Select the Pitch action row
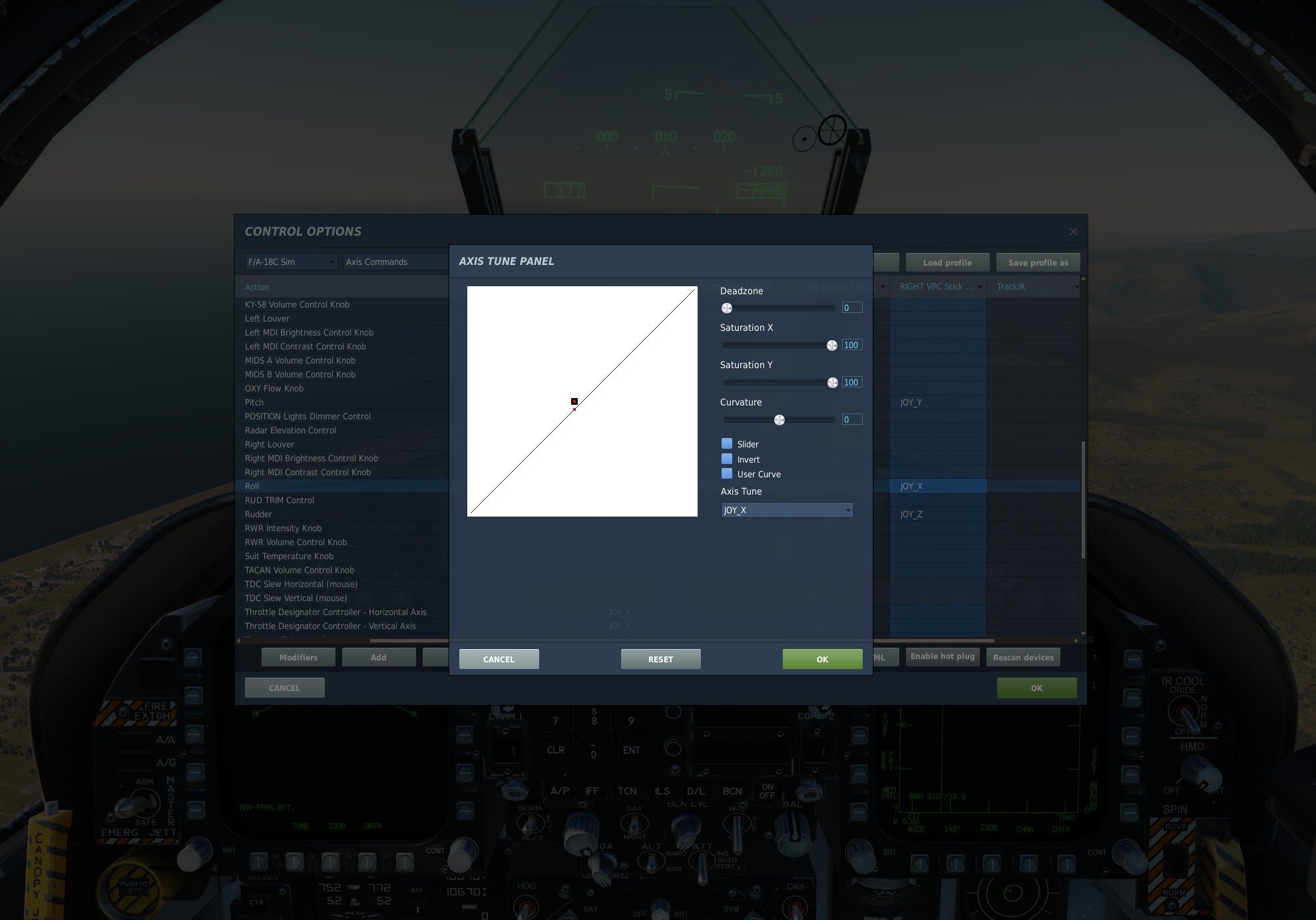Viewport: 1316px width, 920px height. (342, 402)
